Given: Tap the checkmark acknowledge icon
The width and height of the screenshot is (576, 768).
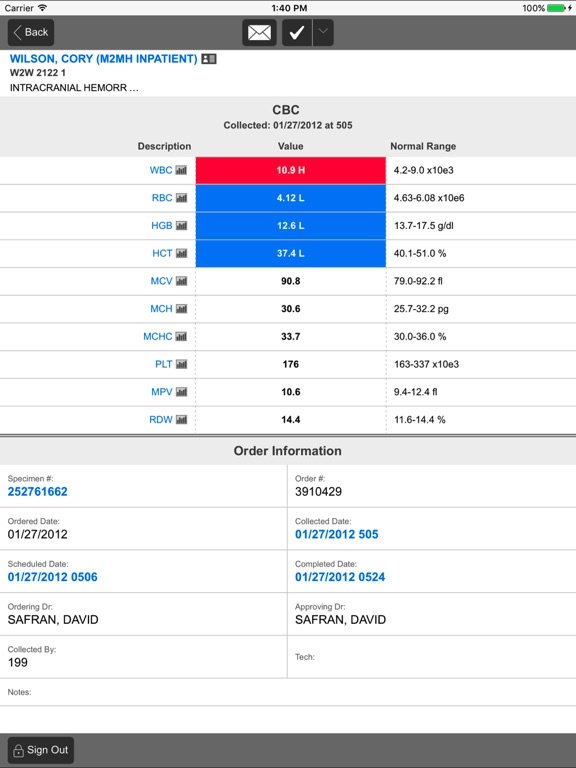Looking at the screenshot, I should tap(297, 33).
